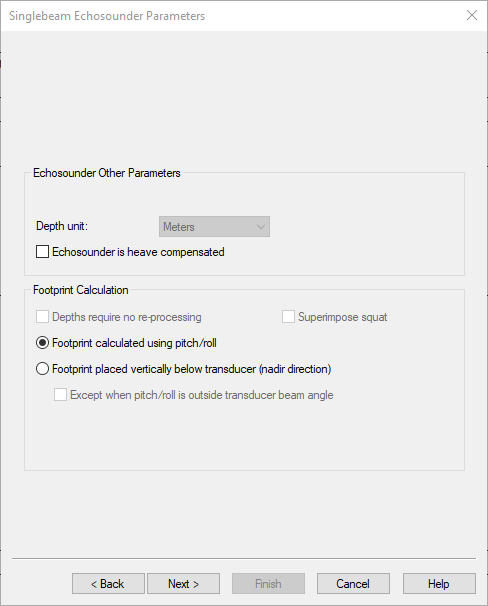Click the nadir direction option label text

pyautogui.click(x=192, y=369)
